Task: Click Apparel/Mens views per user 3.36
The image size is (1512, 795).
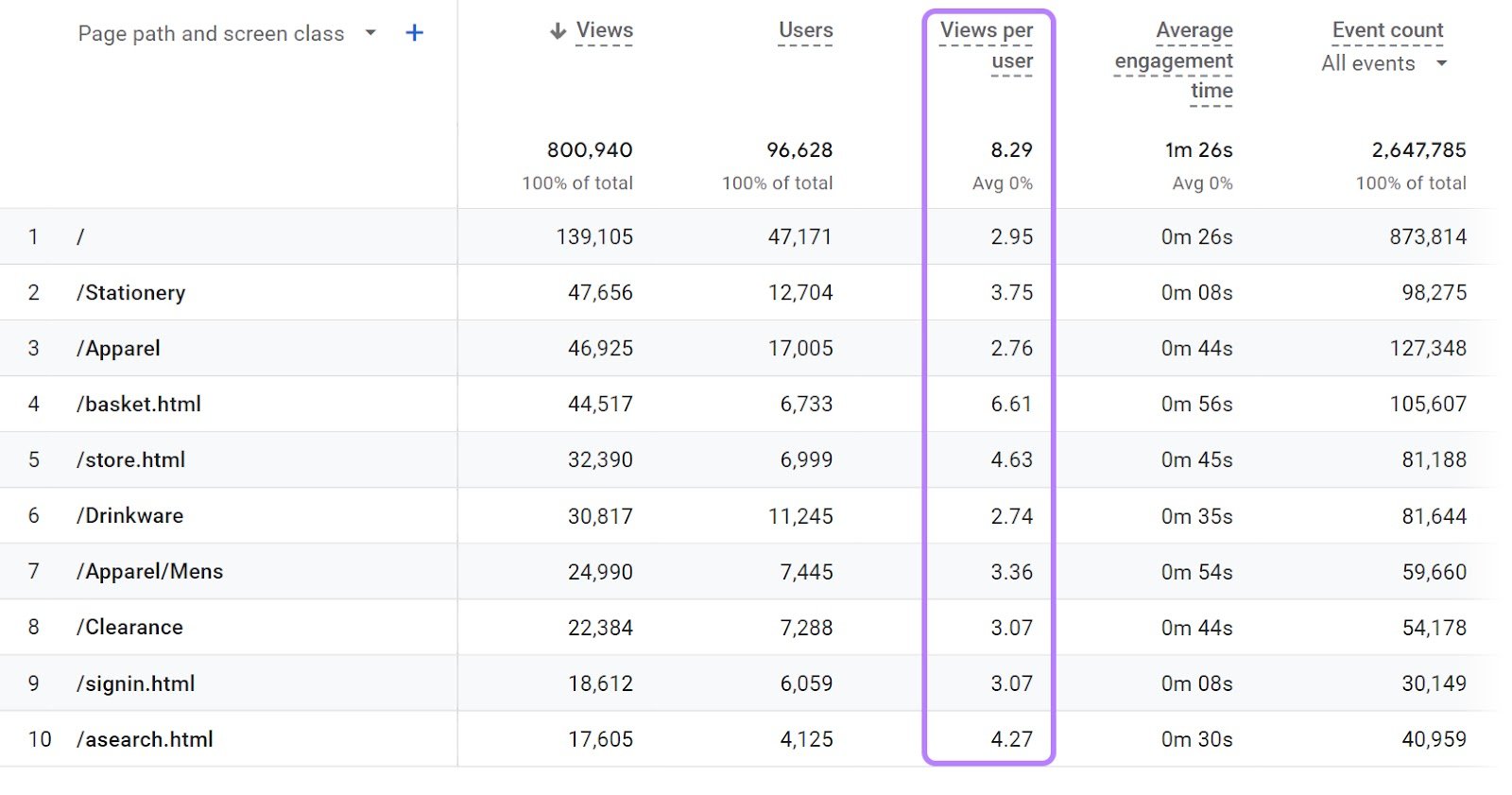Action: [1011, 572]
